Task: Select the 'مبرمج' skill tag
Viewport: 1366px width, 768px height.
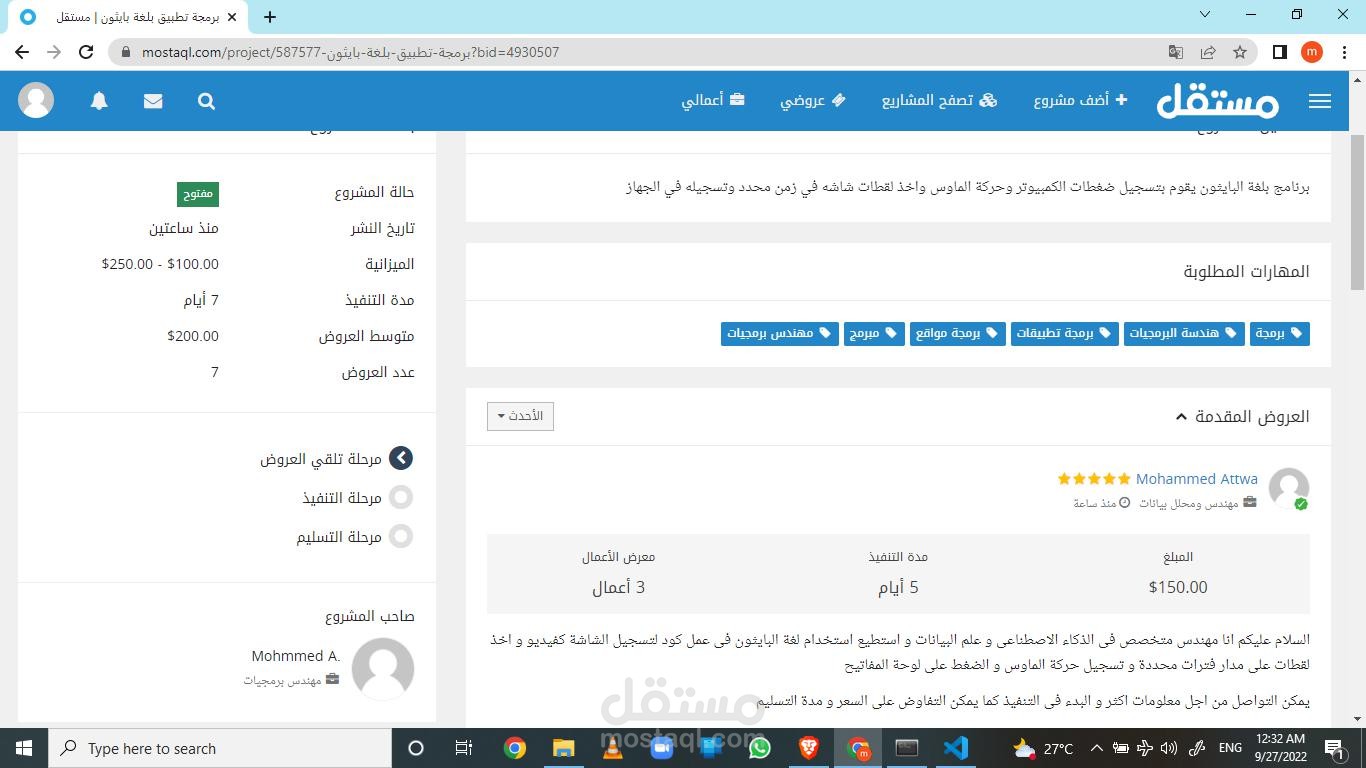Action: click(x=874, y=333)
